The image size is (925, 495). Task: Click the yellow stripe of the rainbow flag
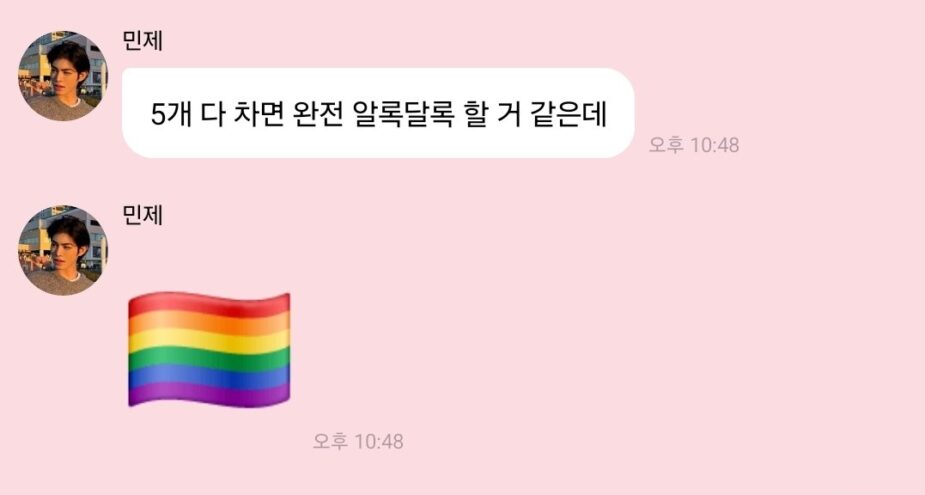click(x=209, y=341)
